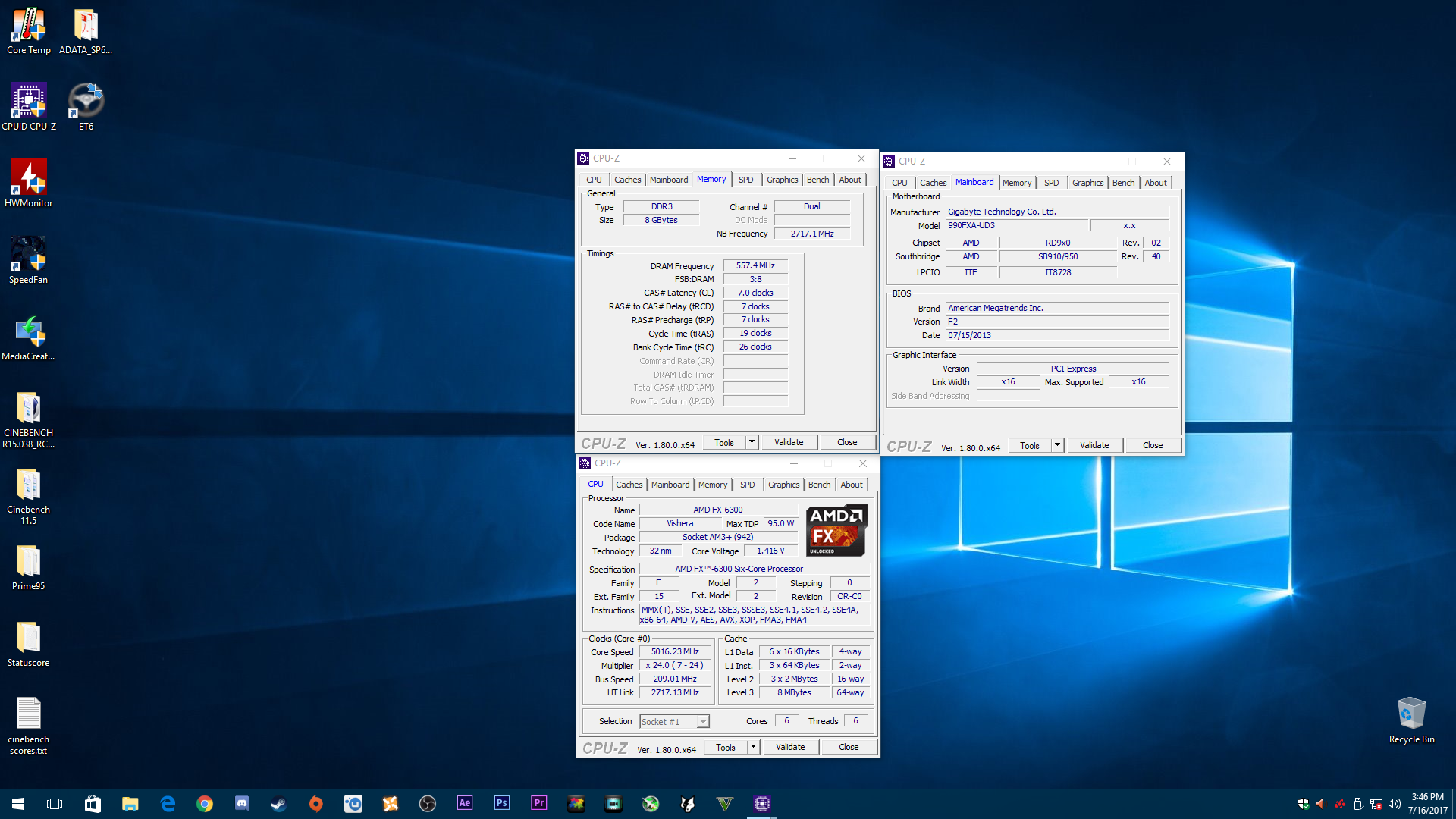Open cinebench scores.txt file
Viewport: 1456px width, 819px height.
coord(28,726)
